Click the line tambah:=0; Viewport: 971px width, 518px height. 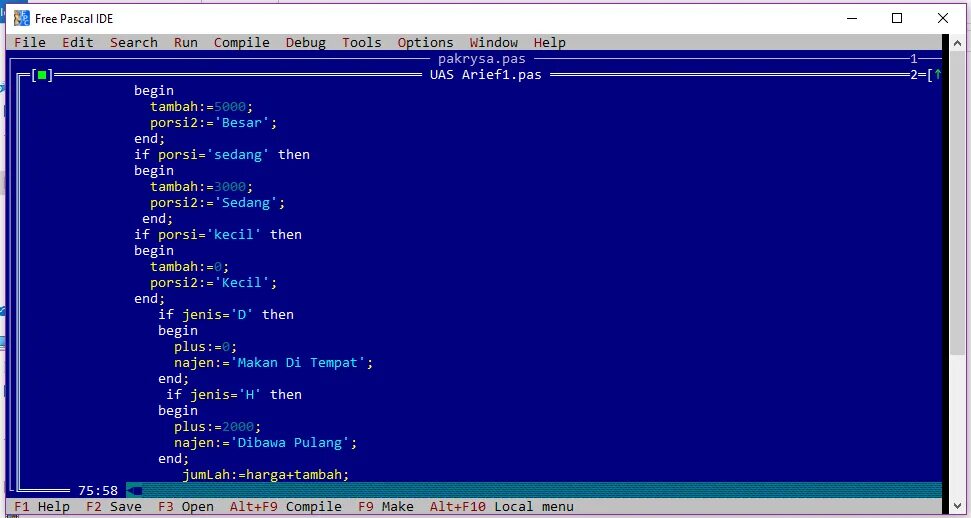(189, 266)
